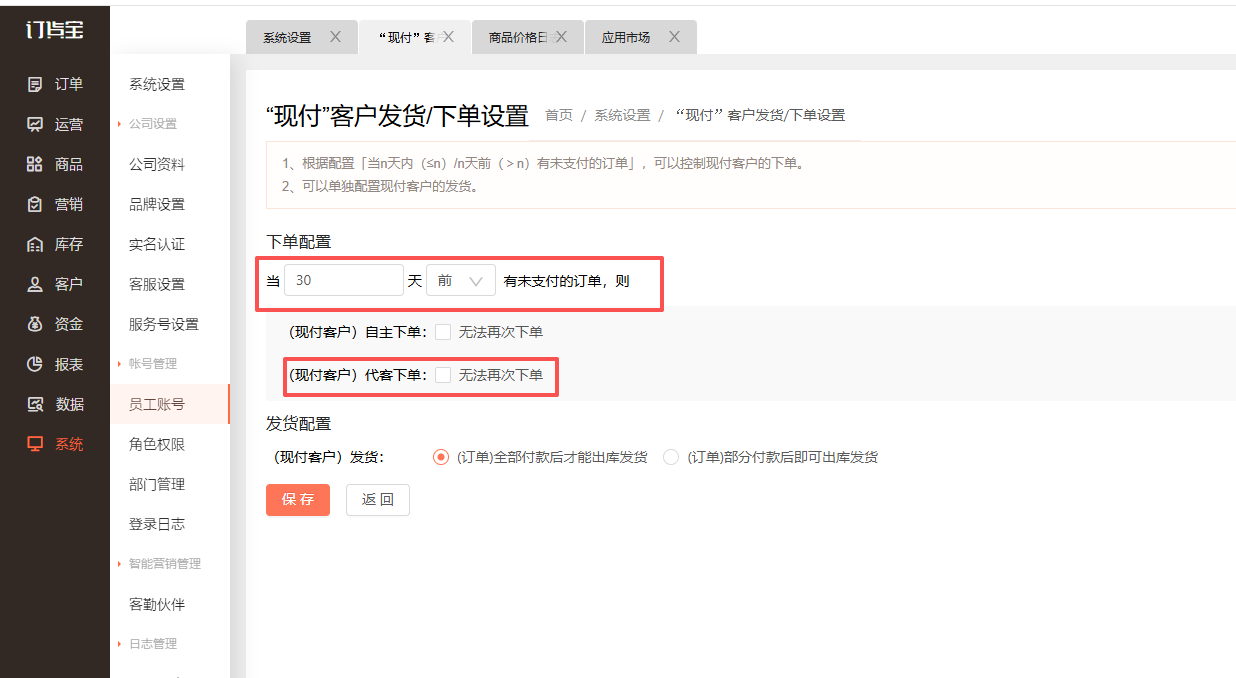This screenshot has width=1236, height=678.
Task: Open the 资金 money bag icon
Action: click(36, 325)
